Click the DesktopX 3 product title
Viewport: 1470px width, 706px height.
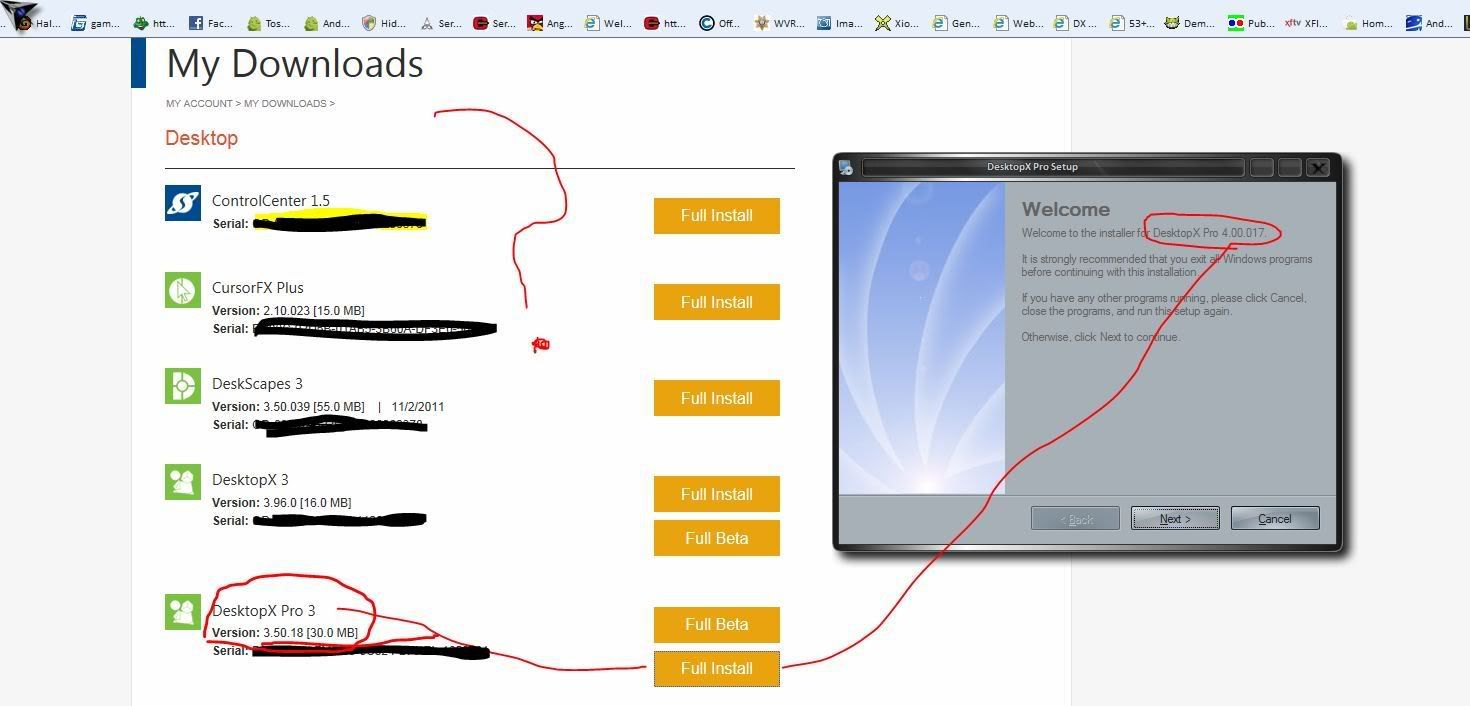(250, 479)
